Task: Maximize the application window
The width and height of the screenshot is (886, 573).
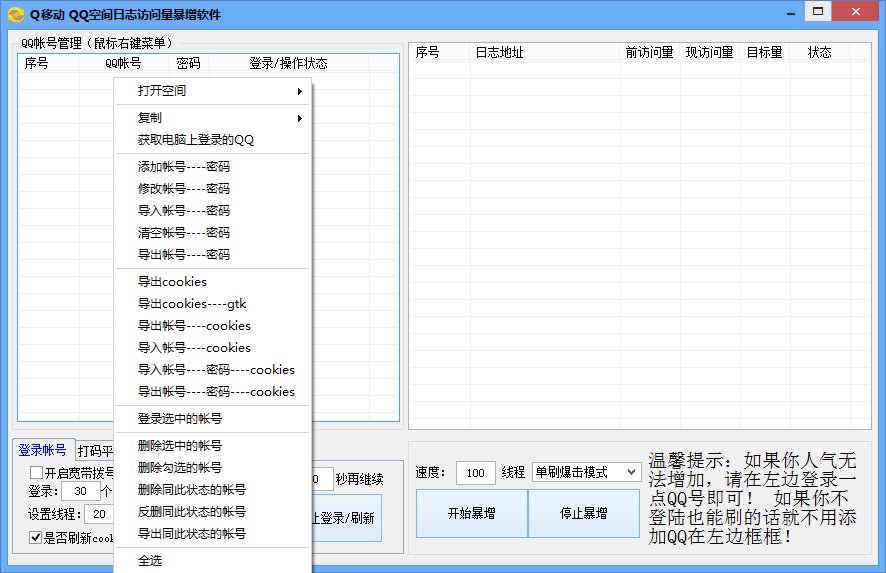Action: 818,11
